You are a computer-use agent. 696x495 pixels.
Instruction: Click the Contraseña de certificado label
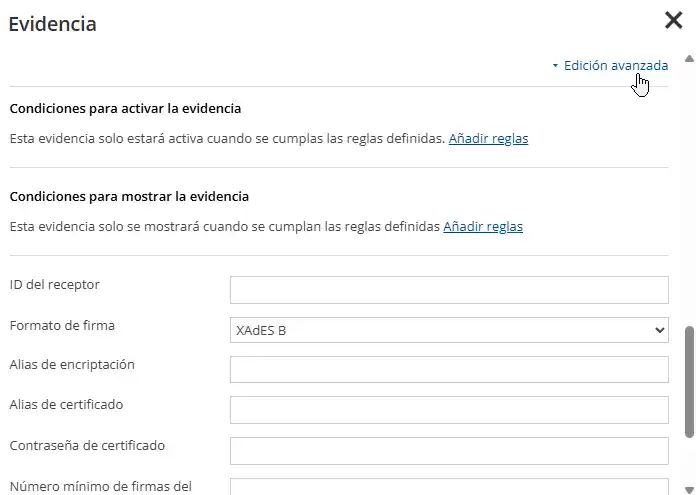[87, 445]
